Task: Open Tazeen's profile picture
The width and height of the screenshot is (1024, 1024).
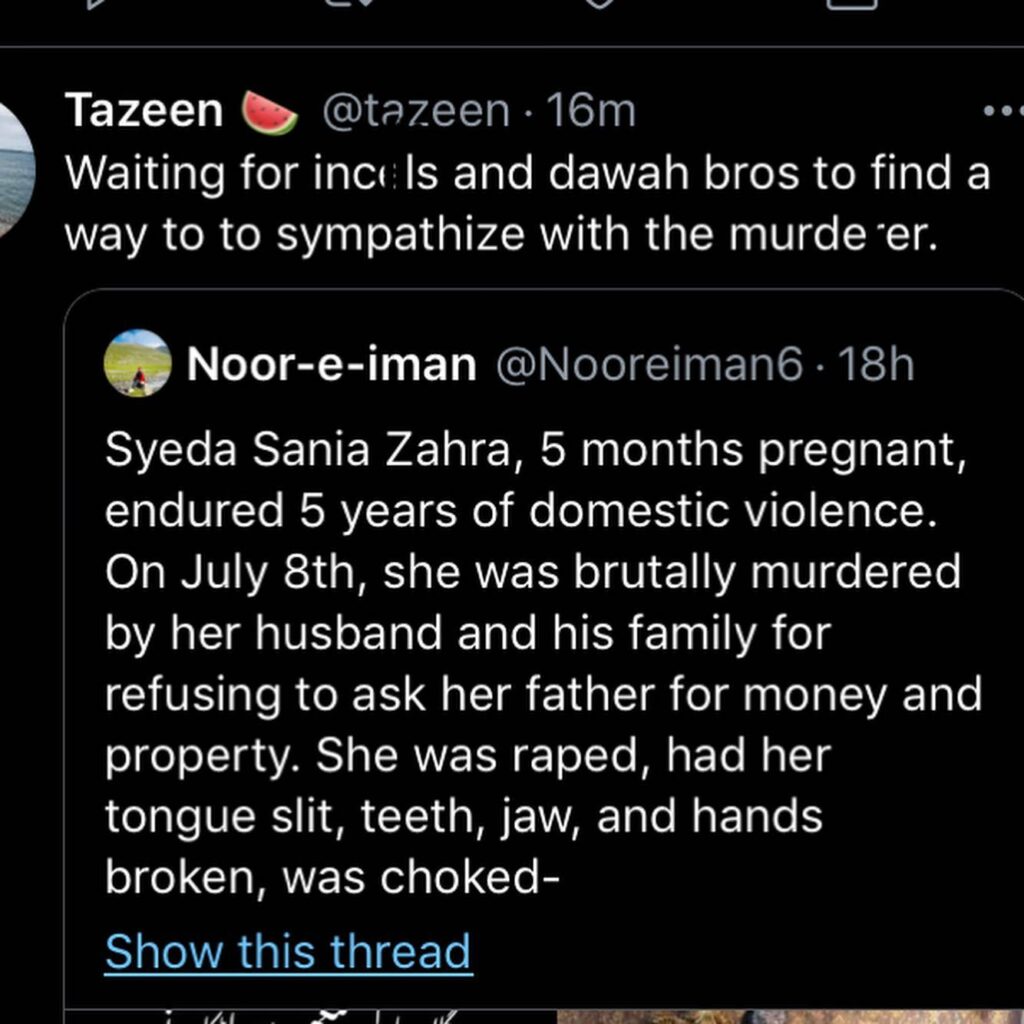Action: [x=13, y=169]
